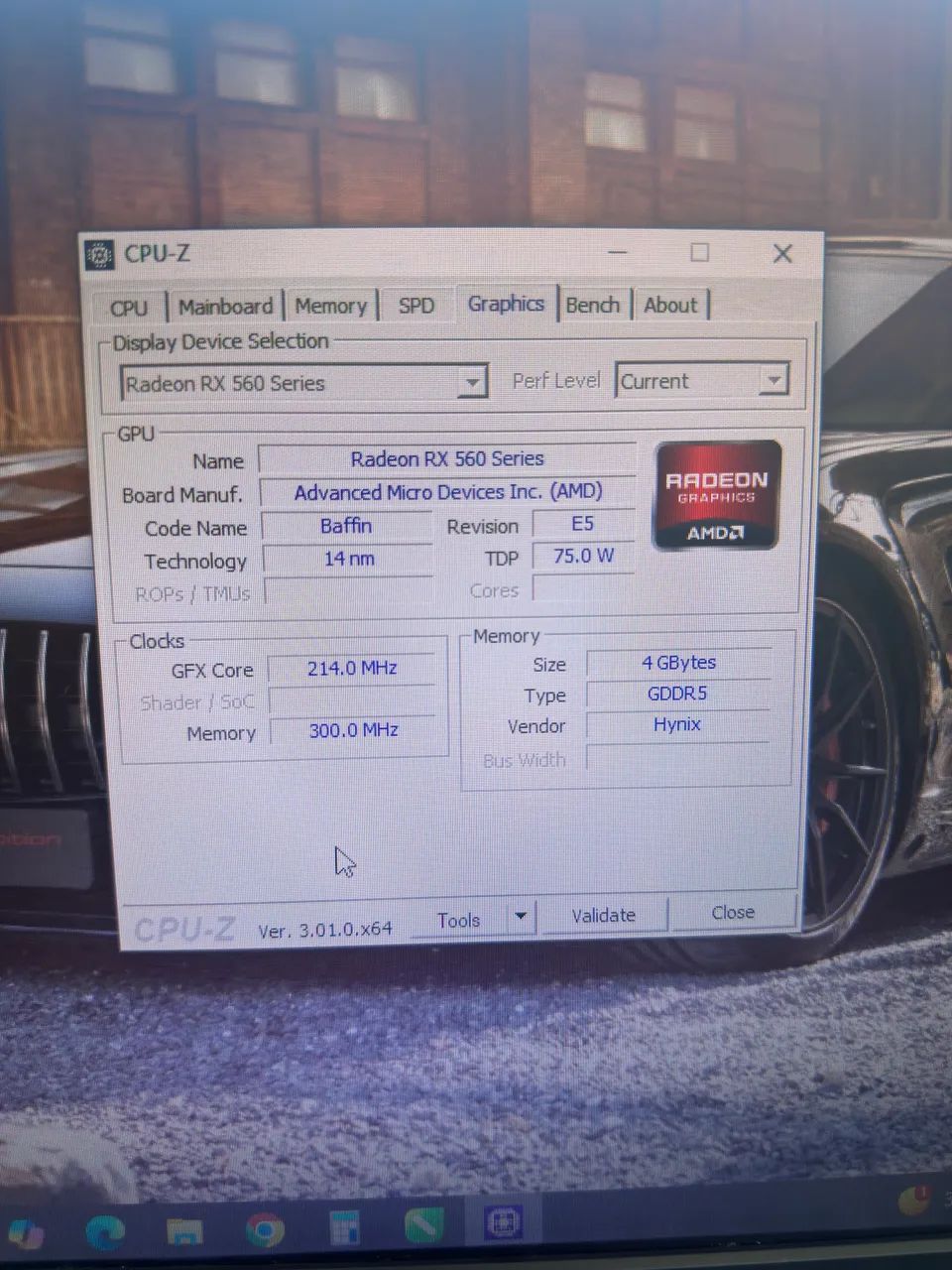Click the TDP value 75.0 W
Screen dimensions: 952x1270
[x=583, y=556]
